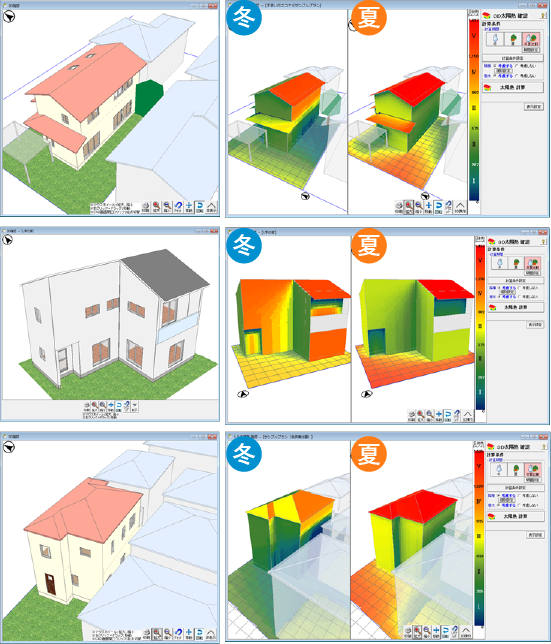Open the small dropdown arrow on white house view toolbar
Viewport: 551px width, 644px height.
pyautogui.click(x=135, y=407)
